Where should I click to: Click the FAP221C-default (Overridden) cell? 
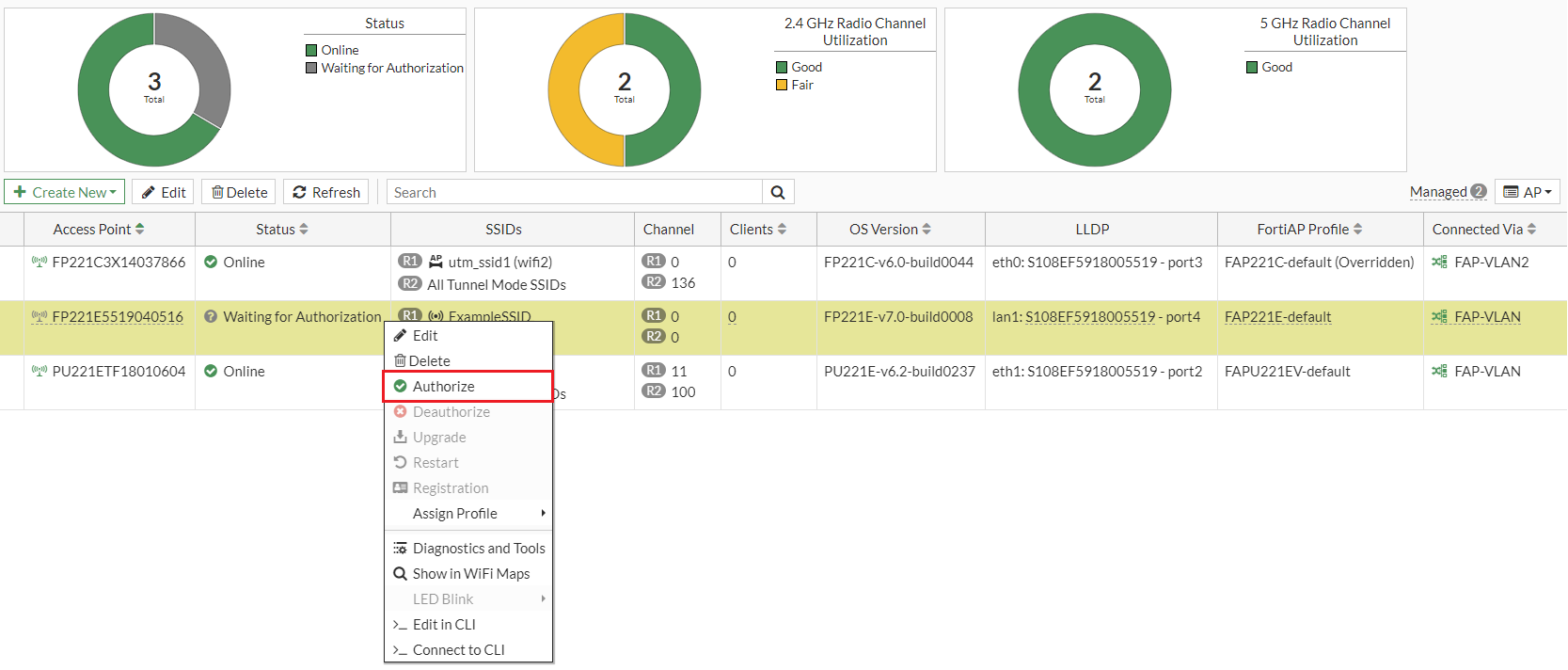tap(1320, 262)
